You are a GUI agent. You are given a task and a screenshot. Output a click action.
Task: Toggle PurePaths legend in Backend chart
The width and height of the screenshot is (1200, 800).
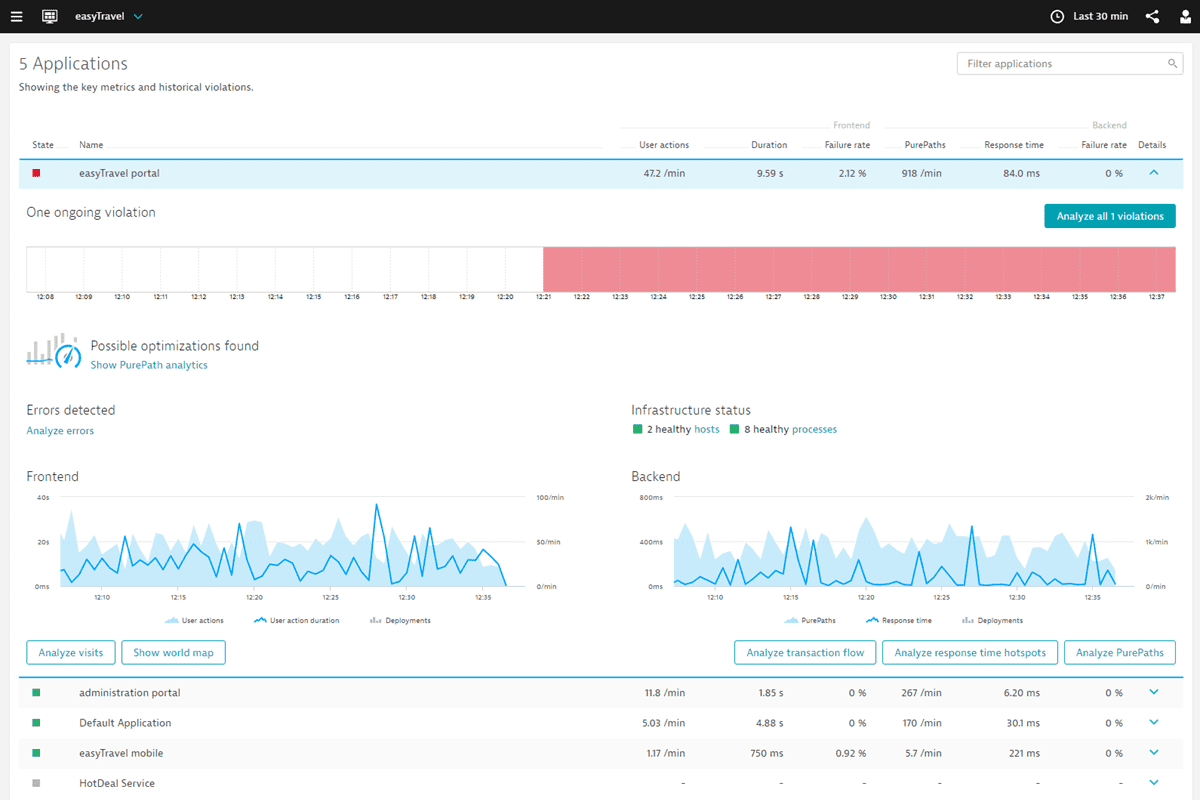(x=812, y=620)
